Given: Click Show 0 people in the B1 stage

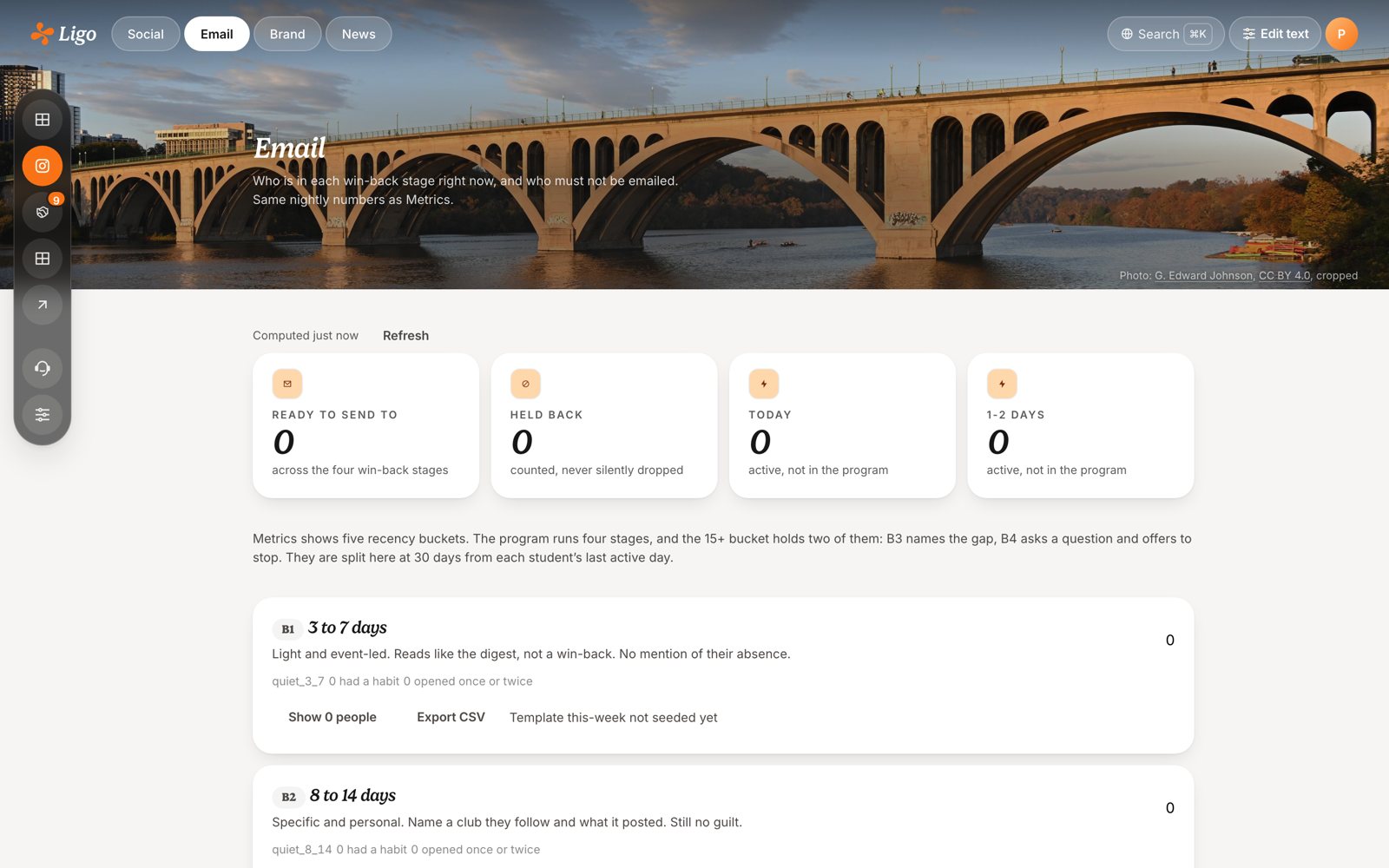Looking at the screenshot, I should (x=332, y=717).
